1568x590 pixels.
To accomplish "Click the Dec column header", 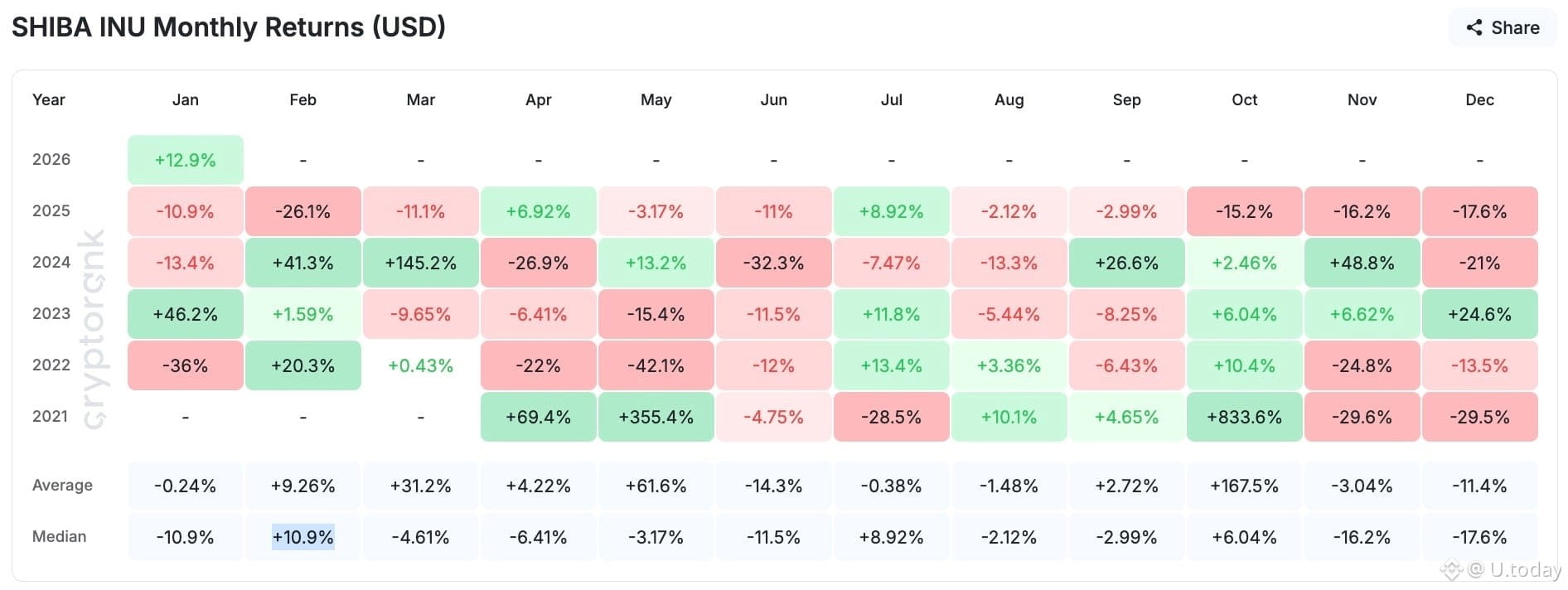I will (1479, 99).
